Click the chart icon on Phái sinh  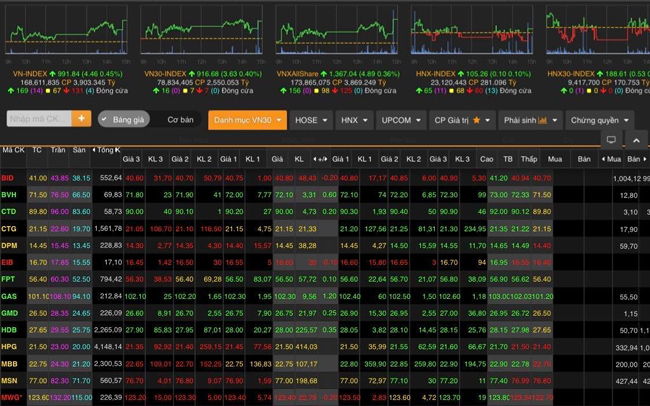(543, 120)
